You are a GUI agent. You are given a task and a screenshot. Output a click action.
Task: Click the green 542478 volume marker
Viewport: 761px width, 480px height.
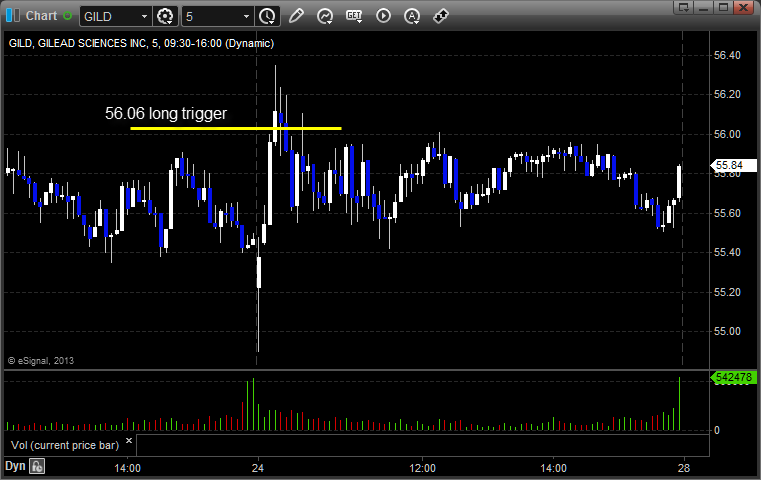pos(733,377)
